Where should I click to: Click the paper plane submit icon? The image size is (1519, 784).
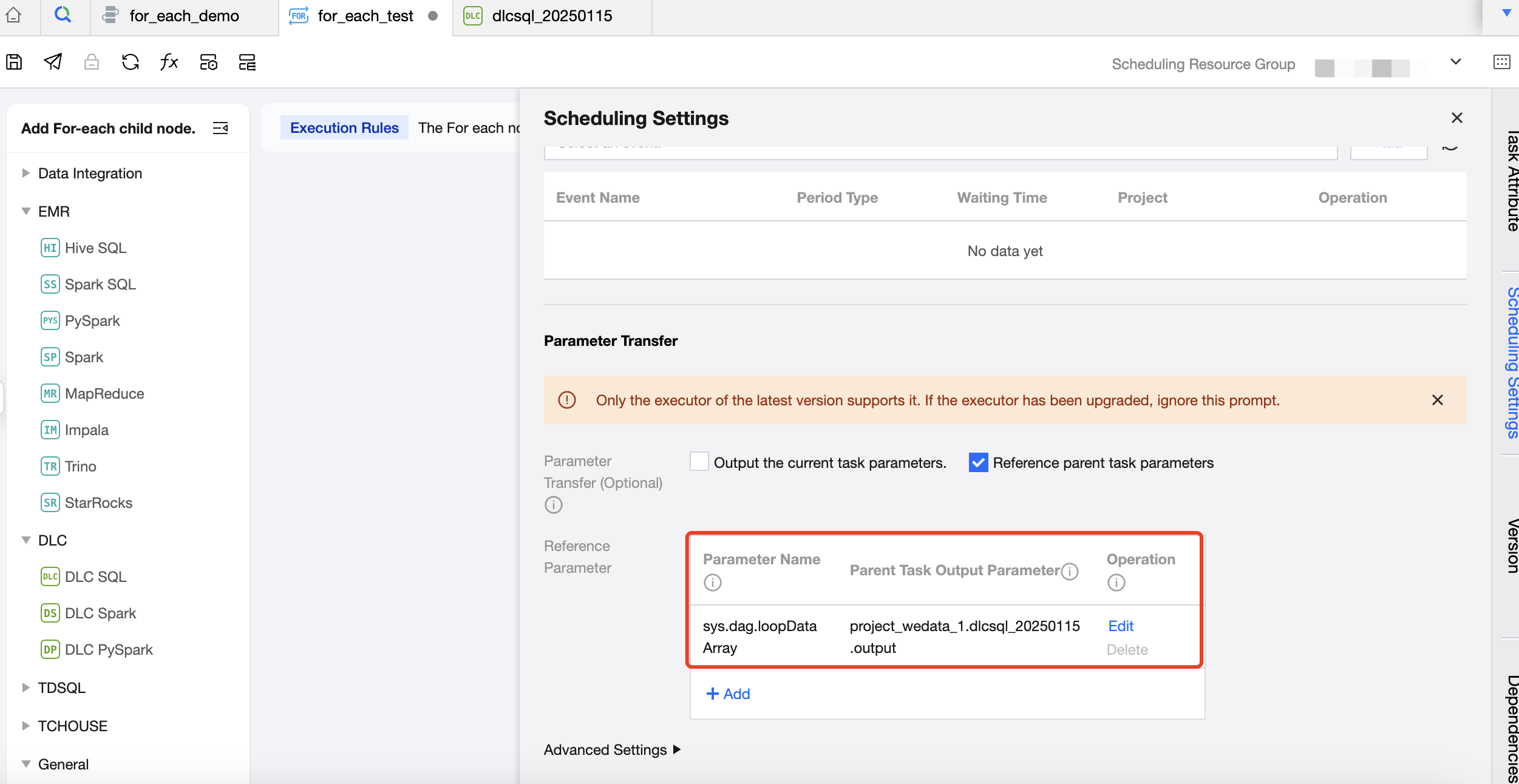pos(53,62)
